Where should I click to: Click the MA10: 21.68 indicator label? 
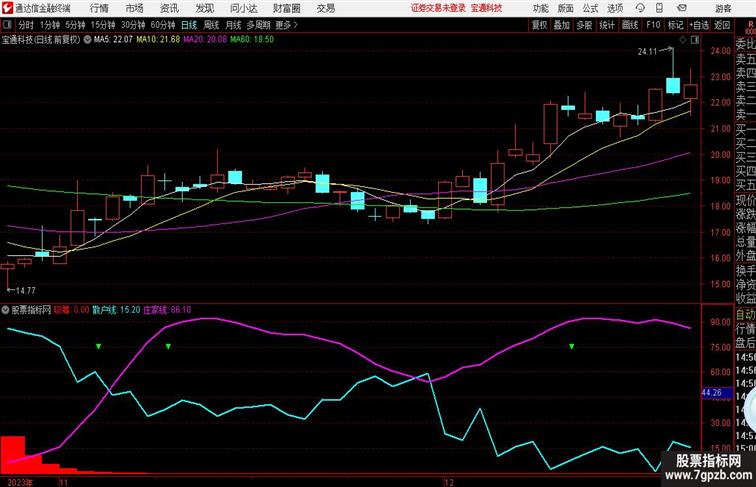pyautogui.click(x=159, y=40)
